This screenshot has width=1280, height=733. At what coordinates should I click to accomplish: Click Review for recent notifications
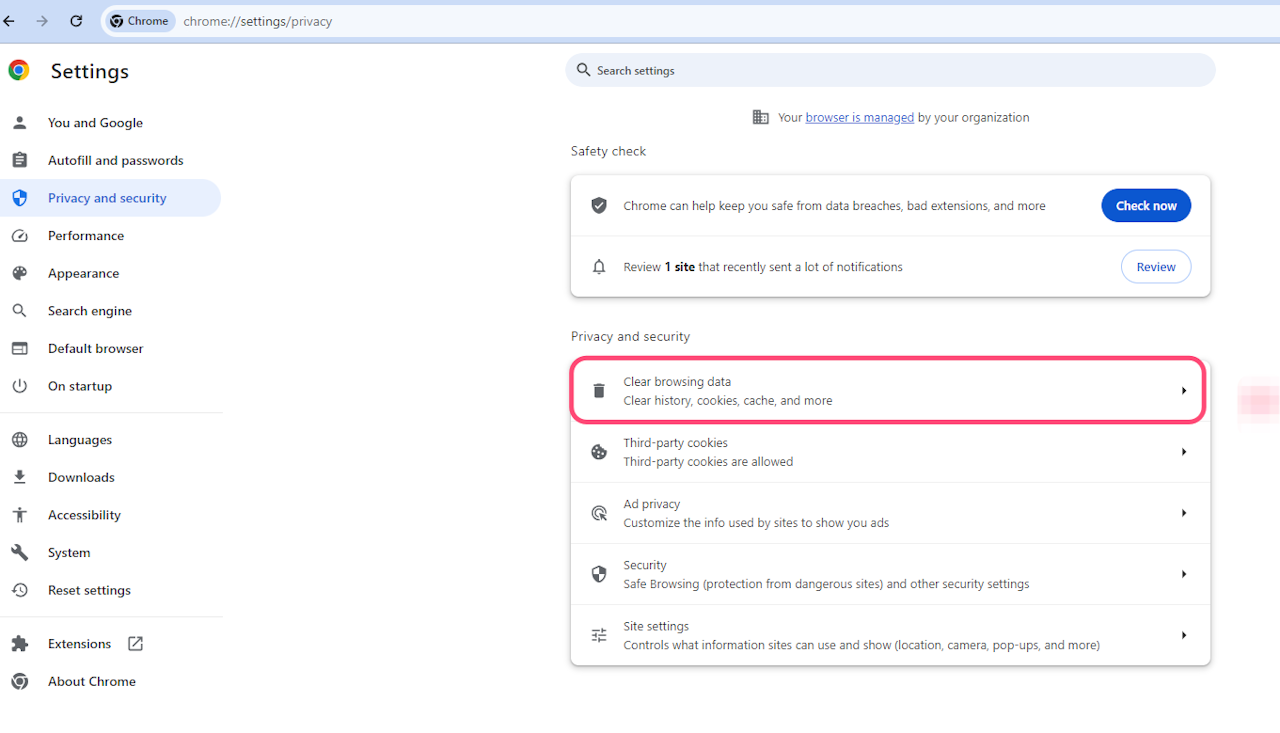coord(1155,266)
